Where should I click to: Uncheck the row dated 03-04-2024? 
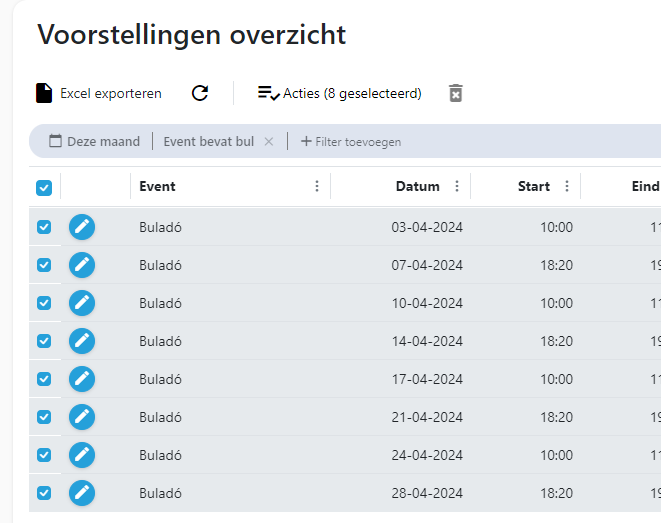point(44,227)
